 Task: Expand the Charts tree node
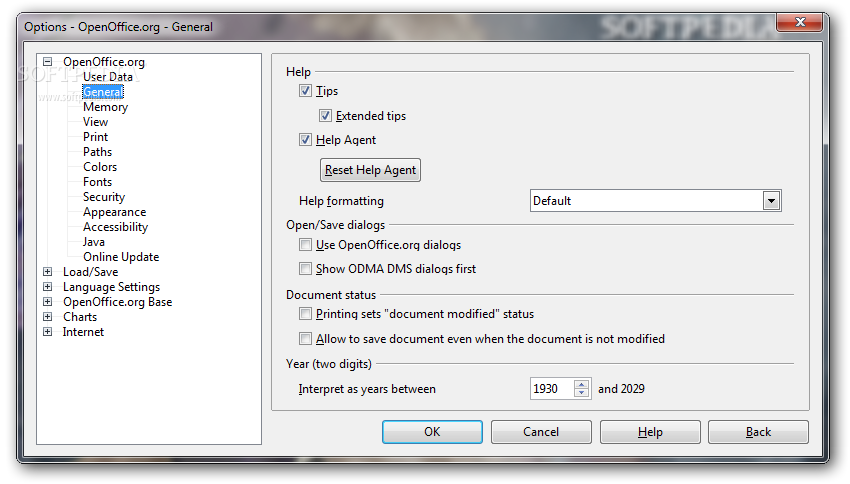pos(48,317)
